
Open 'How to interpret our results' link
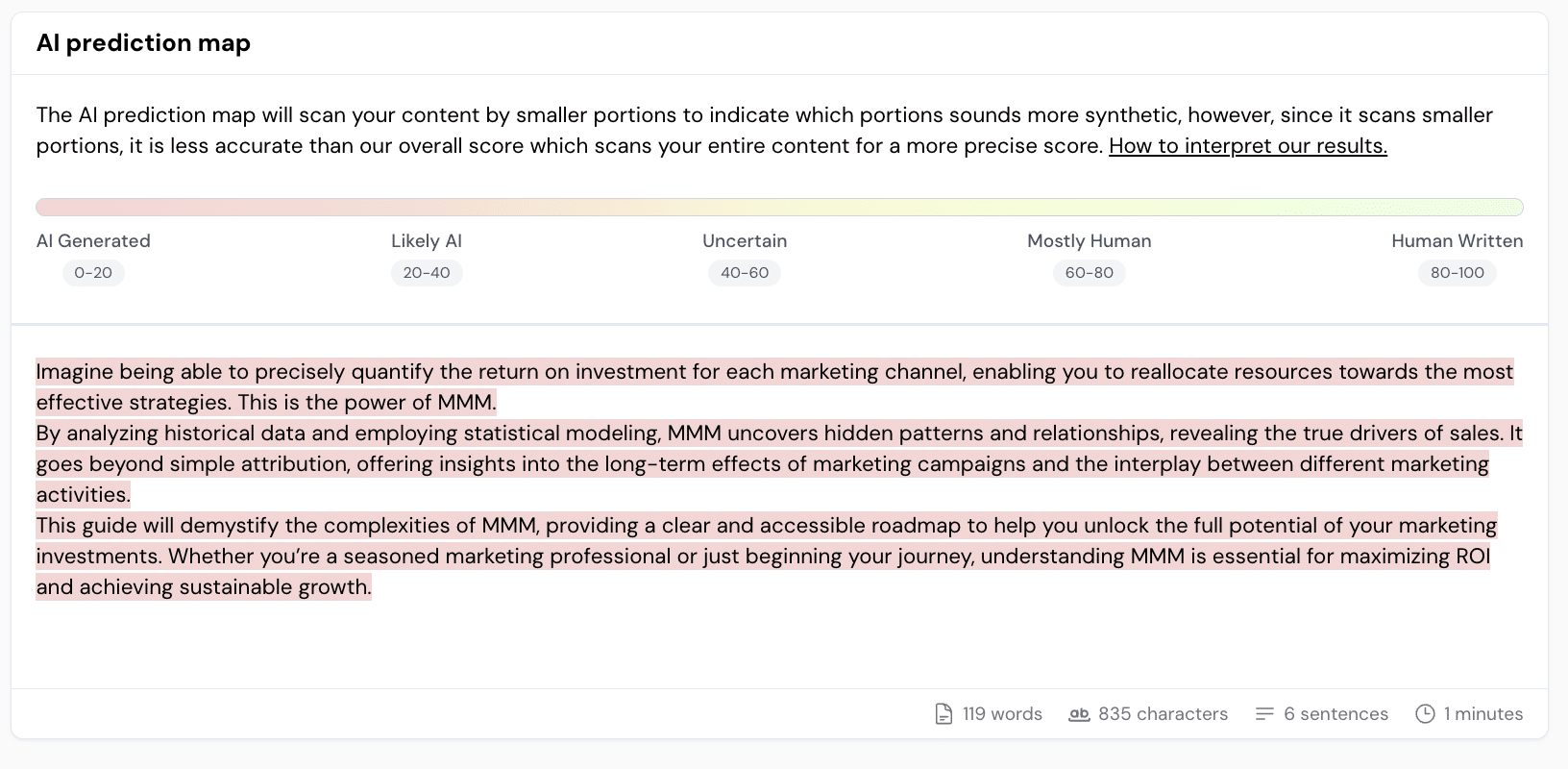pos(1248,146)
